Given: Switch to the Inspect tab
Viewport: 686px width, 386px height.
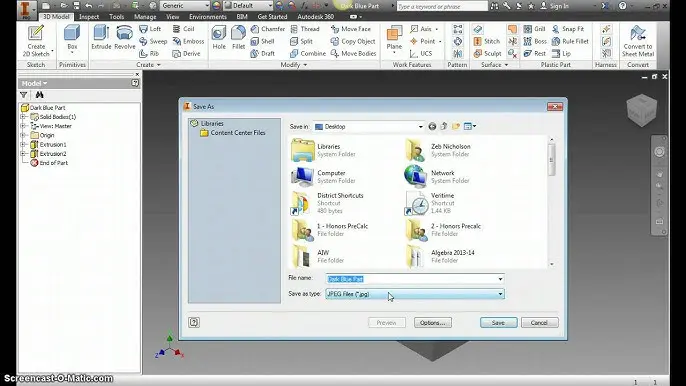Looking at the screenshot, I should click(x=89, y=17).
